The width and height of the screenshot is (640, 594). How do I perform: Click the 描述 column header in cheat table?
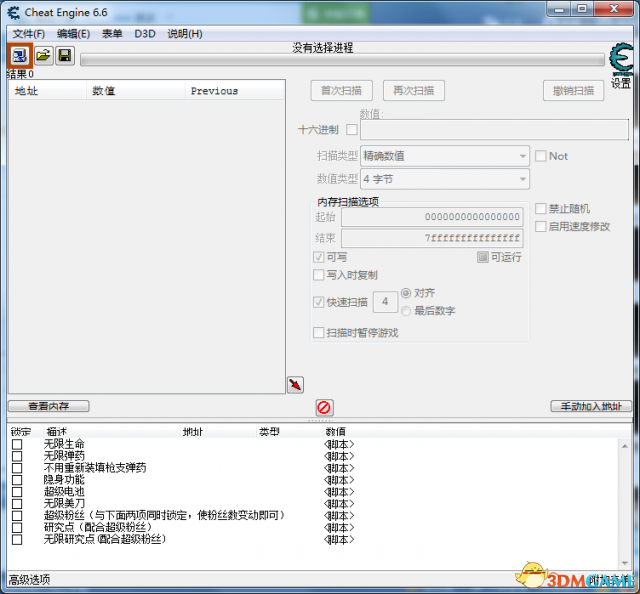click(111, 432)
